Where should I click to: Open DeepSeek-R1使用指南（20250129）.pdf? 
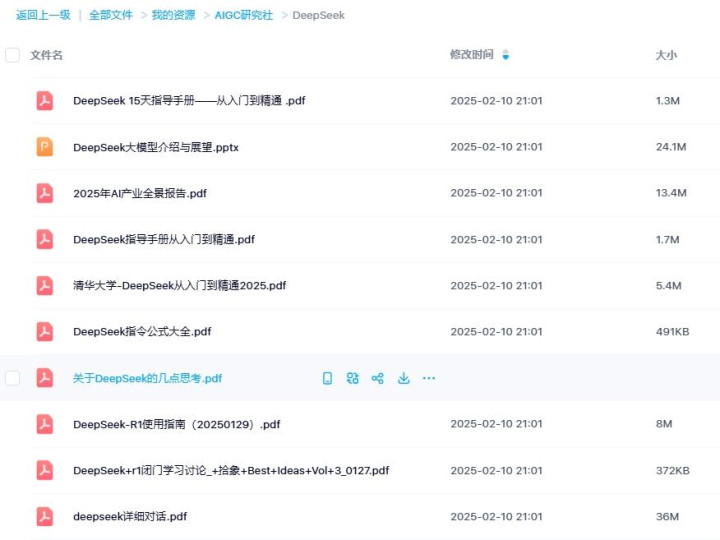177,424
